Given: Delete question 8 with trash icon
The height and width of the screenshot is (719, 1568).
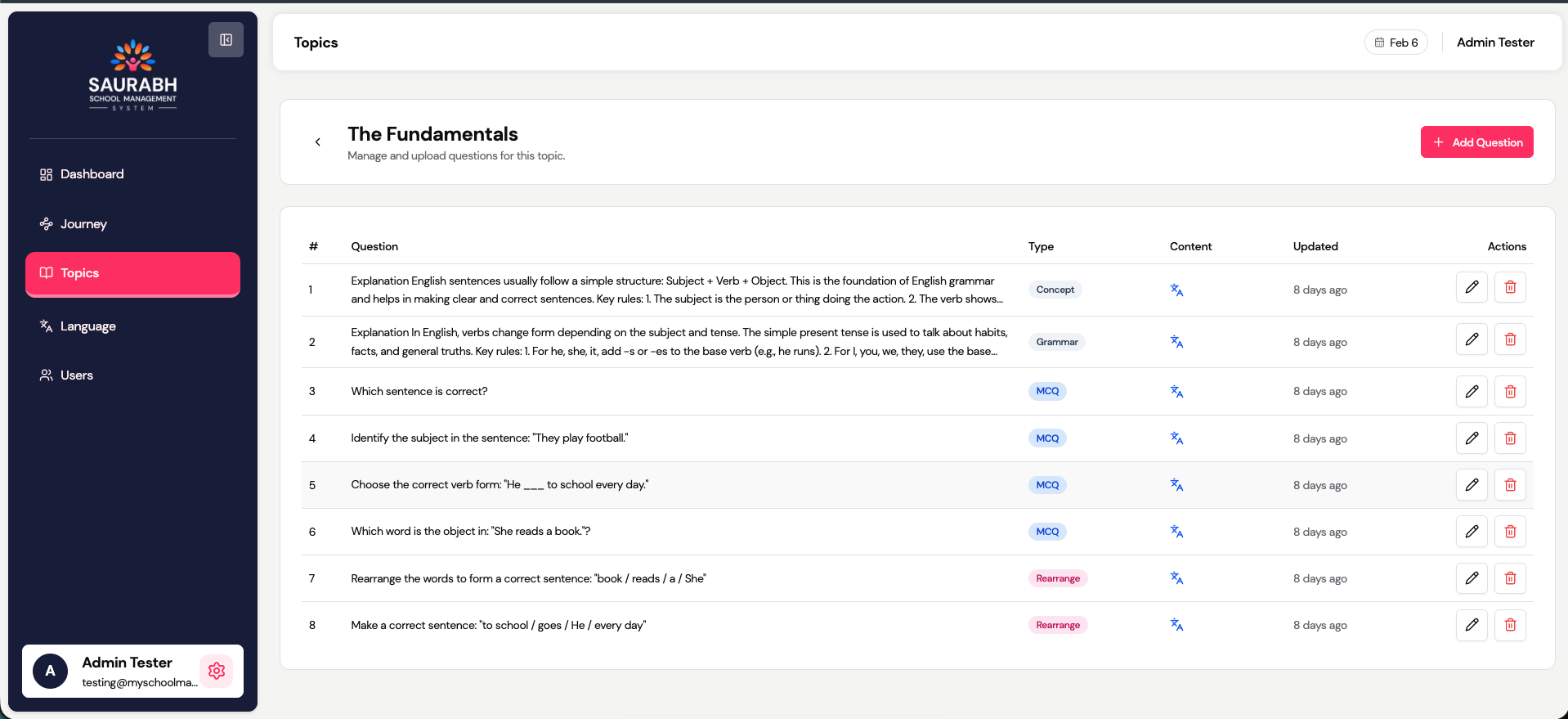Looking at the screenshot, I should pos(1509,625).
